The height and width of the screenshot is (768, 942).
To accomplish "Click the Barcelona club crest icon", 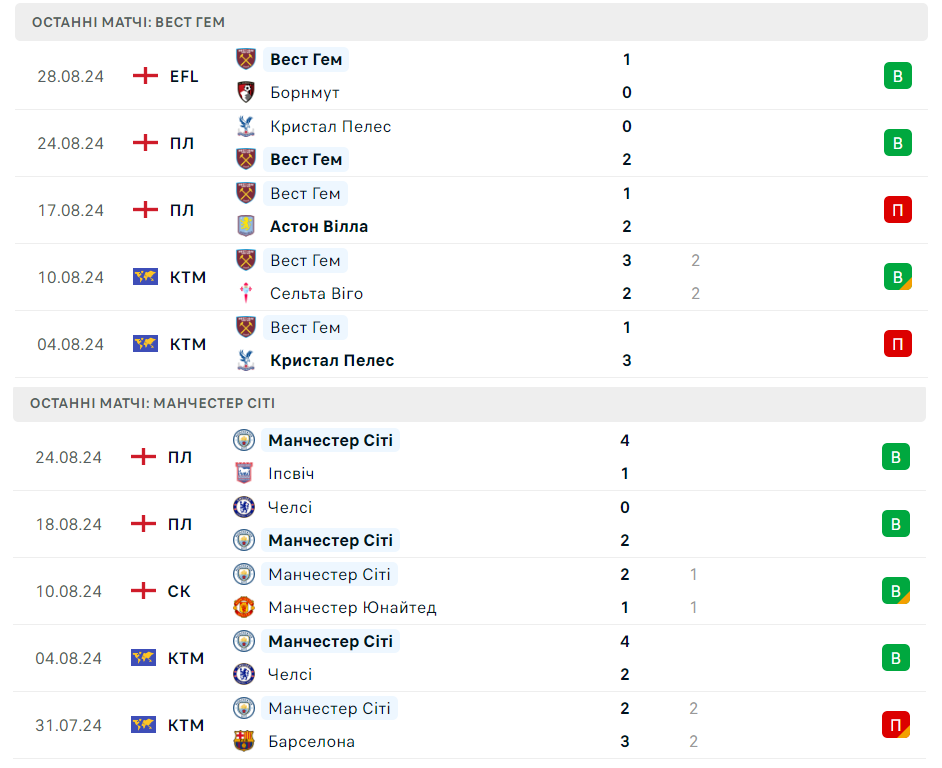I will 244,741.
